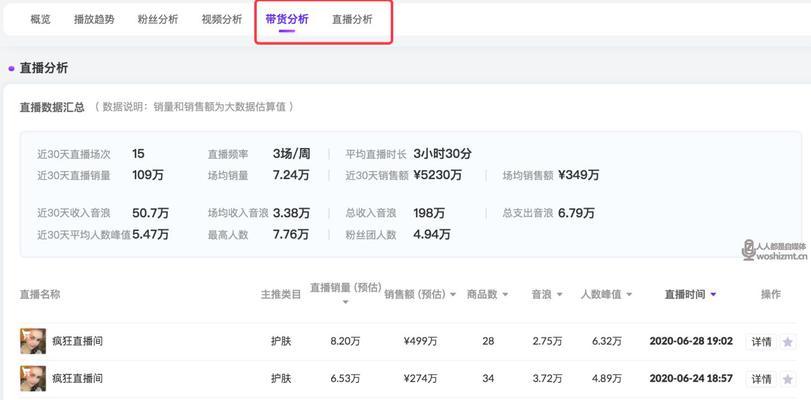Click the 109万 live sales value

[148, 175]
